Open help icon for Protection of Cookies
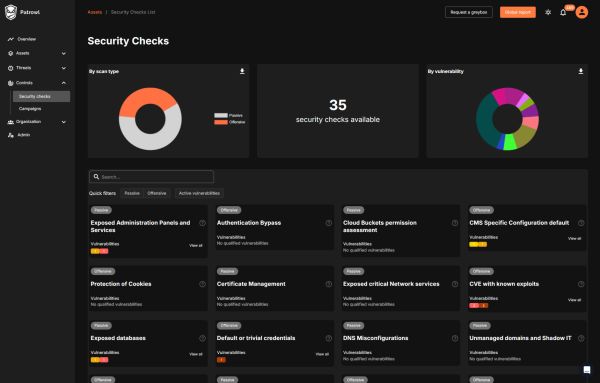600x383 pixels. 202,284
